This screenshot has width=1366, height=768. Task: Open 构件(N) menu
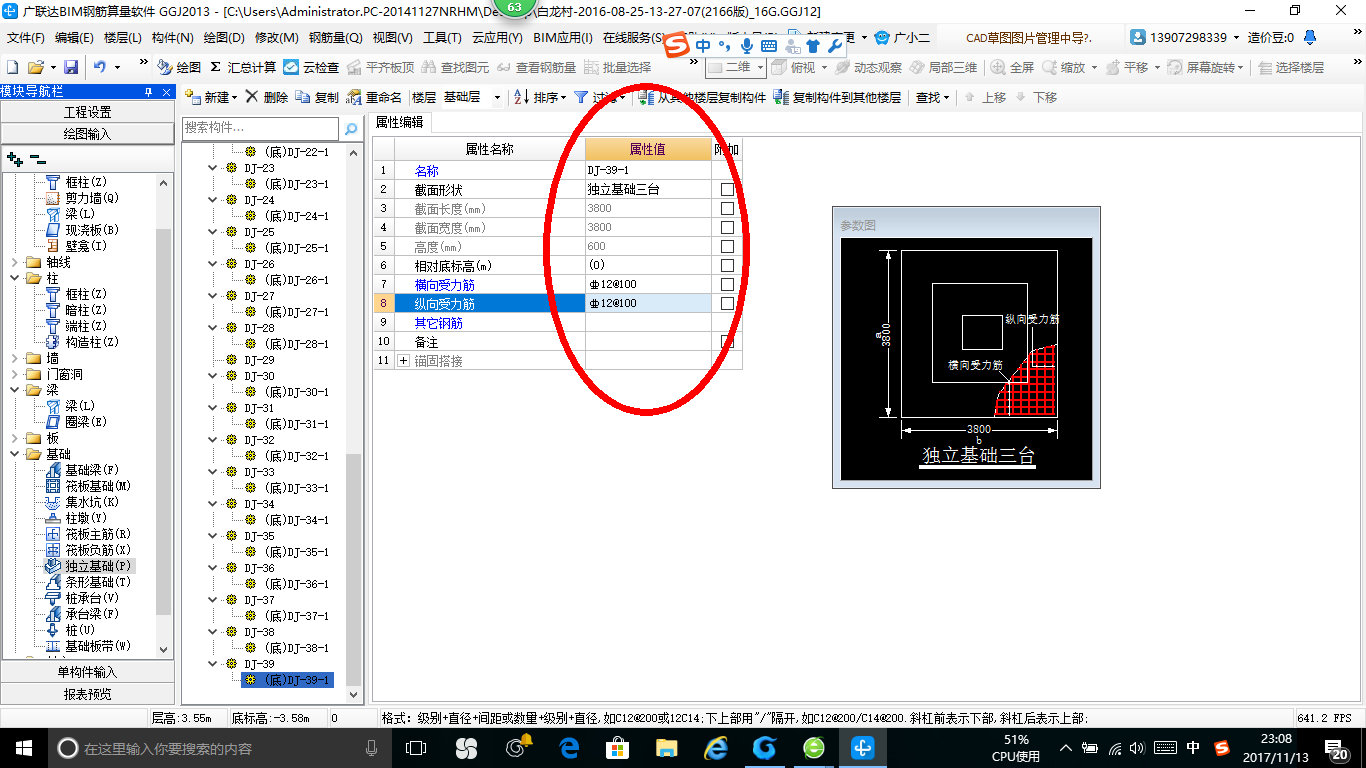click(172, 38)
